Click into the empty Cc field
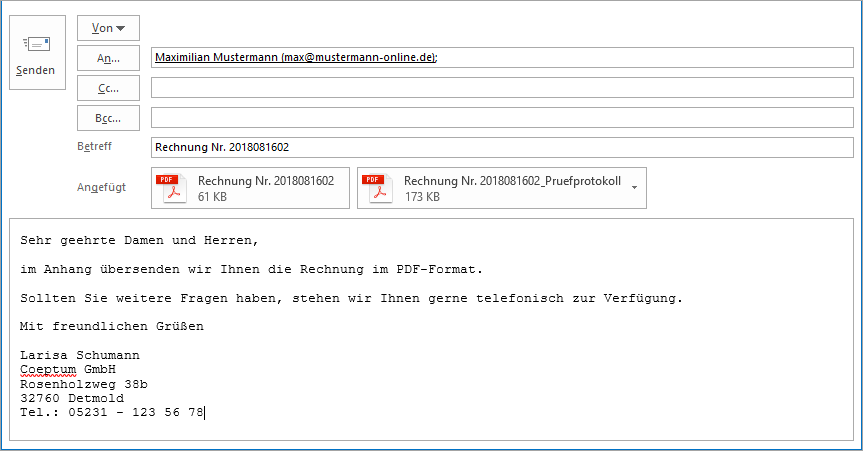 tap(502, 88)
